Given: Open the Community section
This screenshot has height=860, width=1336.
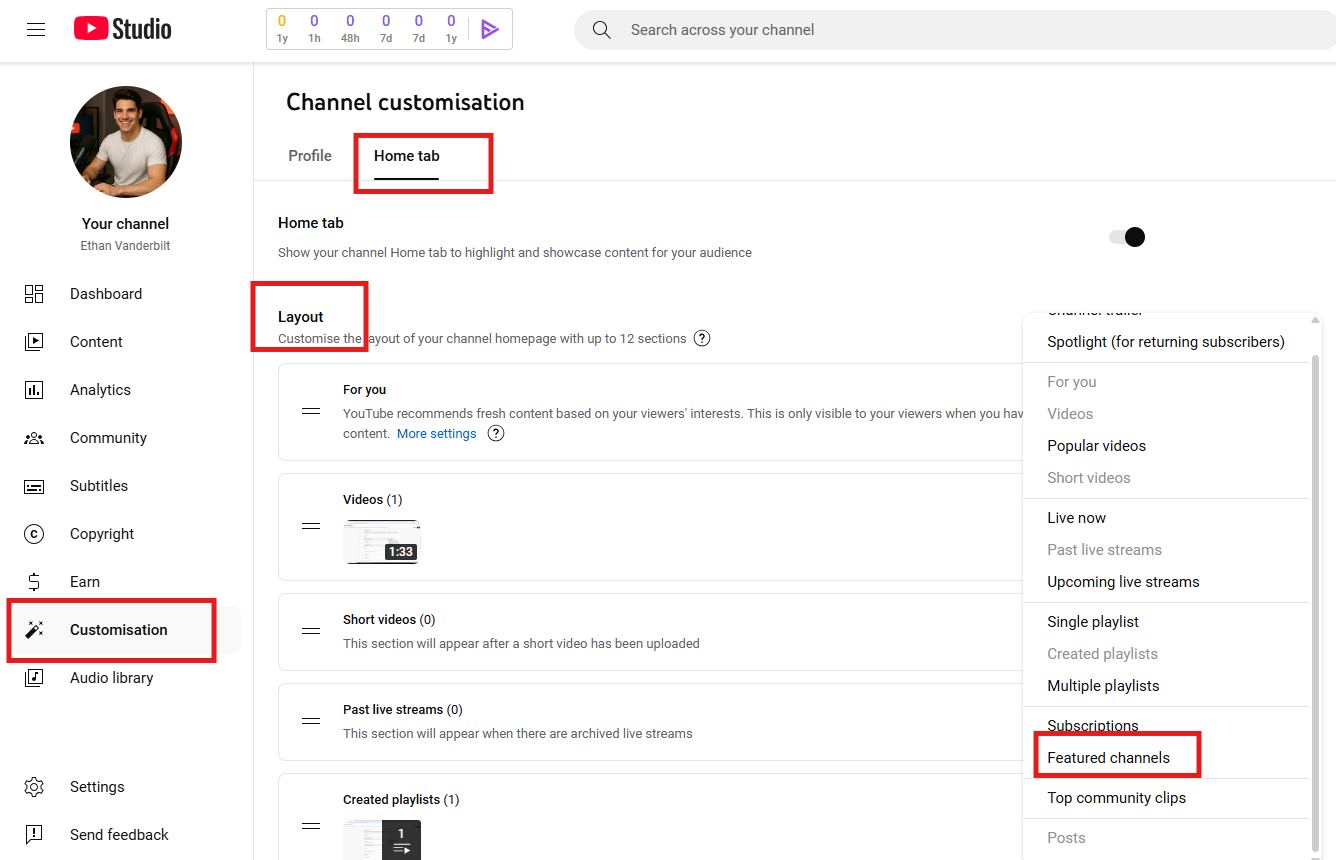Looking at the screenshot, I should 108,437.
